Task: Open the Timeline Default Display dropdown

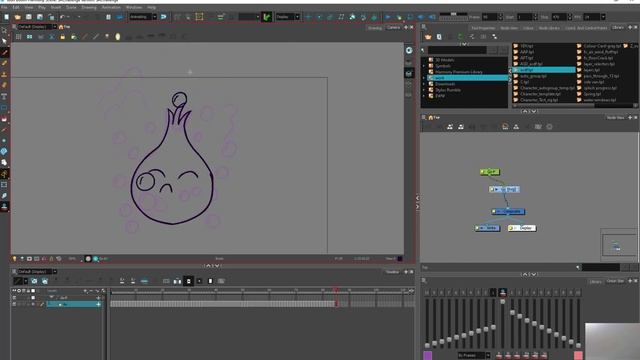Action: 55,272
